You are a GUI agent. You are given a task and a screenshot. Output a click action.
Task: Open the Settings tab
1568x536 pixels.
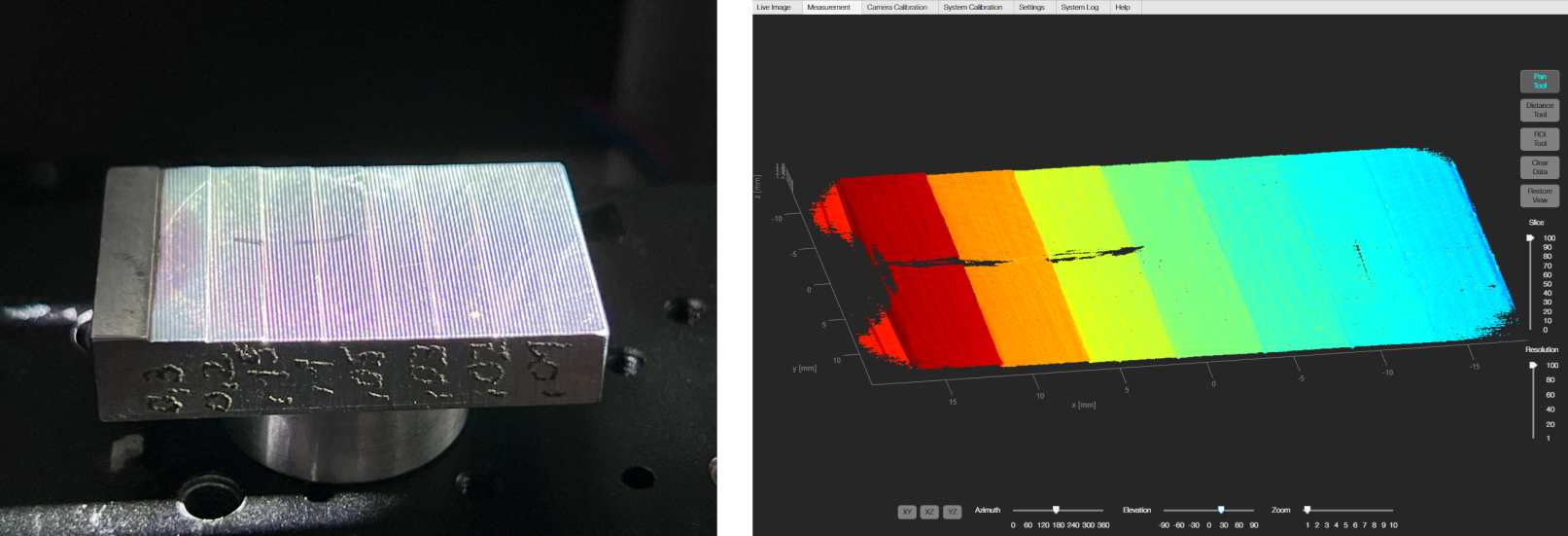point(1031,7)
